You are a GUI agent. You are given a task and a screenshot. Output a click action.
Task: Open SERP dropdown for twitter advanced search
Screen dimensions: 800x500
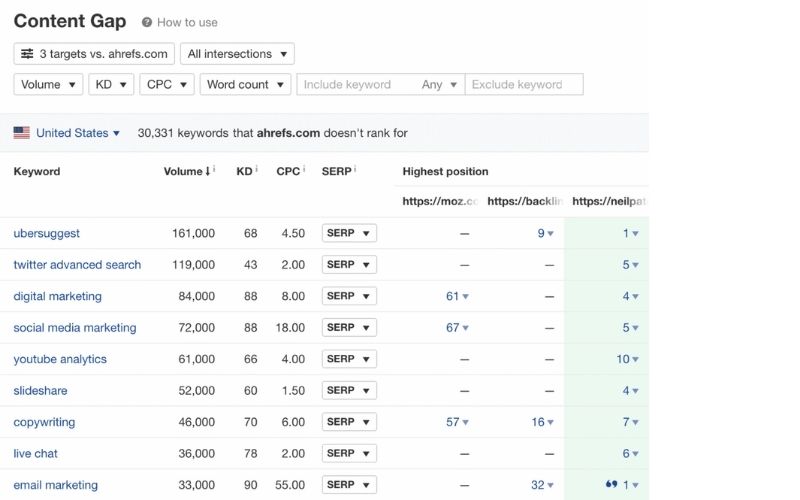tap(349, 265)
